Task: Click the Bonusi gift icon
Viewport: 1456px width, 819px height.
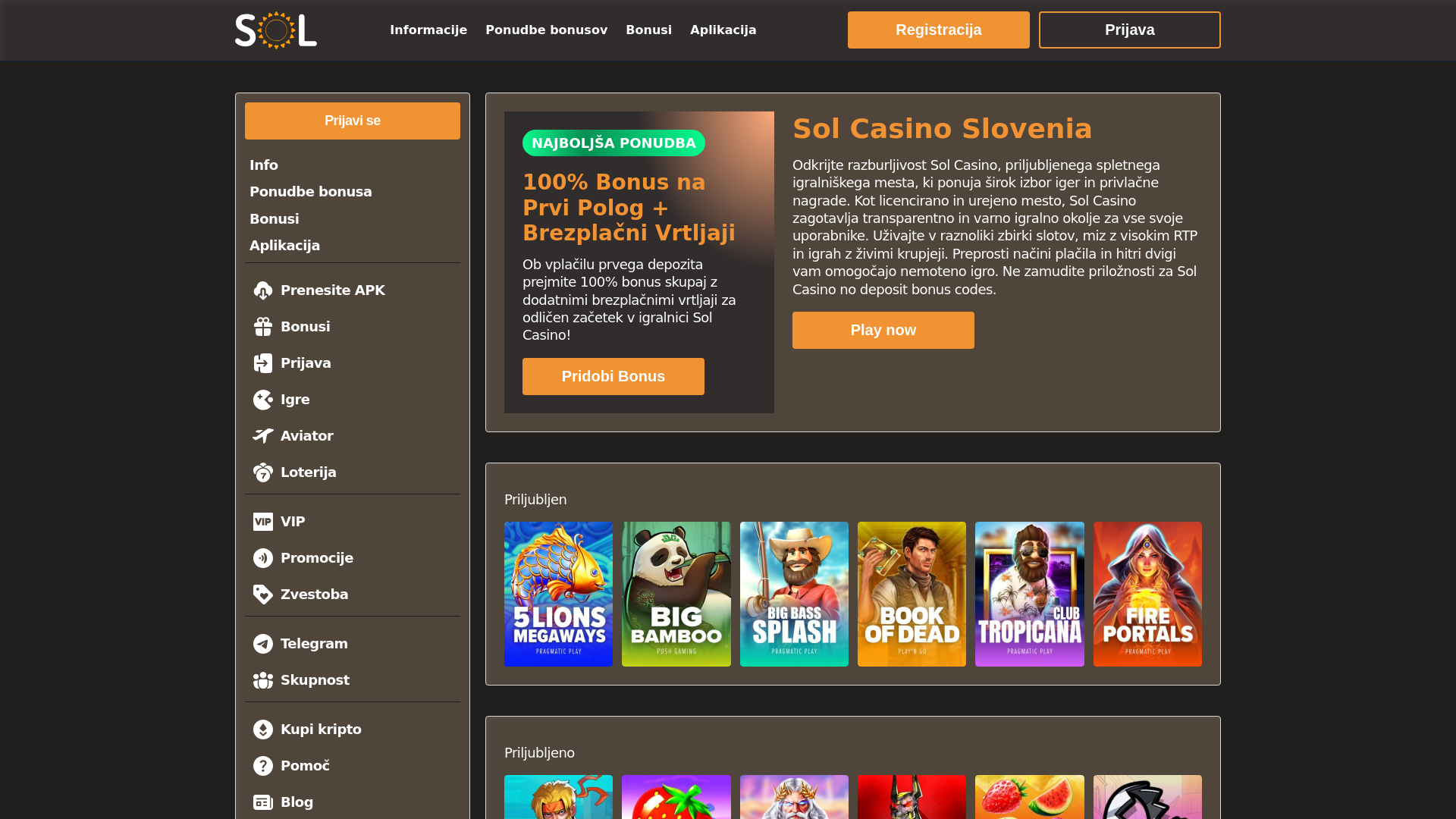Action: pos(263,327)
